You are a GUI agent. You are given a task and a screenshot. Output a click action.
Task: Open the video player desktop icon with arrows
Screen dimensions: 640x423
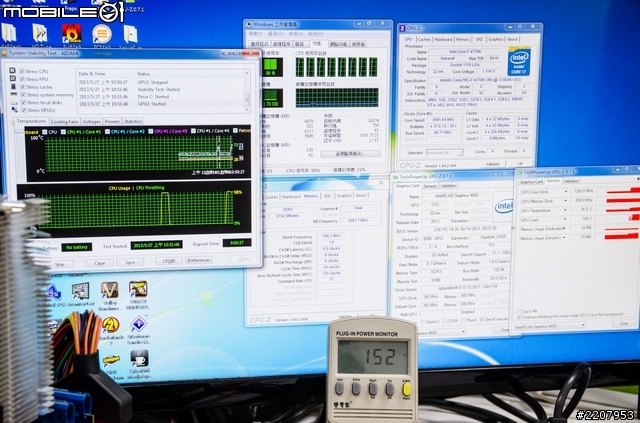pyautogui.click(x=40, y=33)
